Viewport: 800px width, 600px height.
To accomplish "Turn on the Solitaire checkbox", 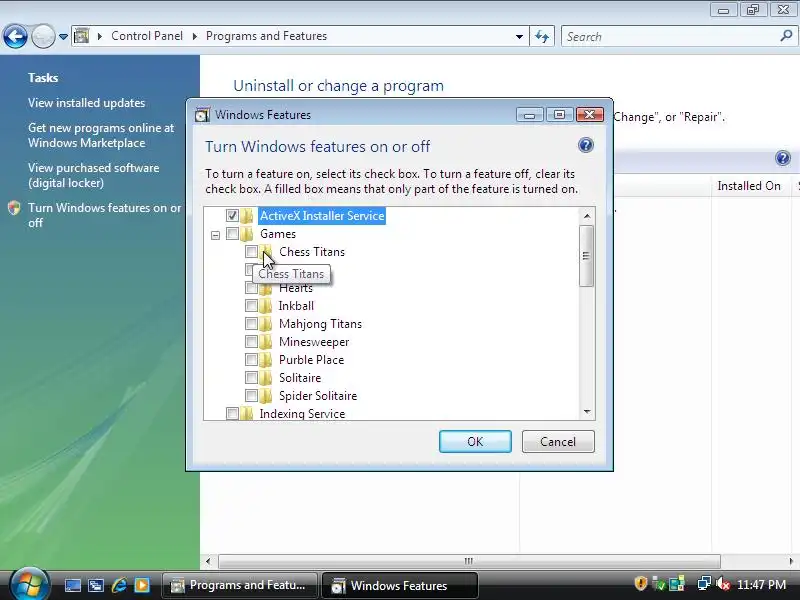I will click(251, 378).
